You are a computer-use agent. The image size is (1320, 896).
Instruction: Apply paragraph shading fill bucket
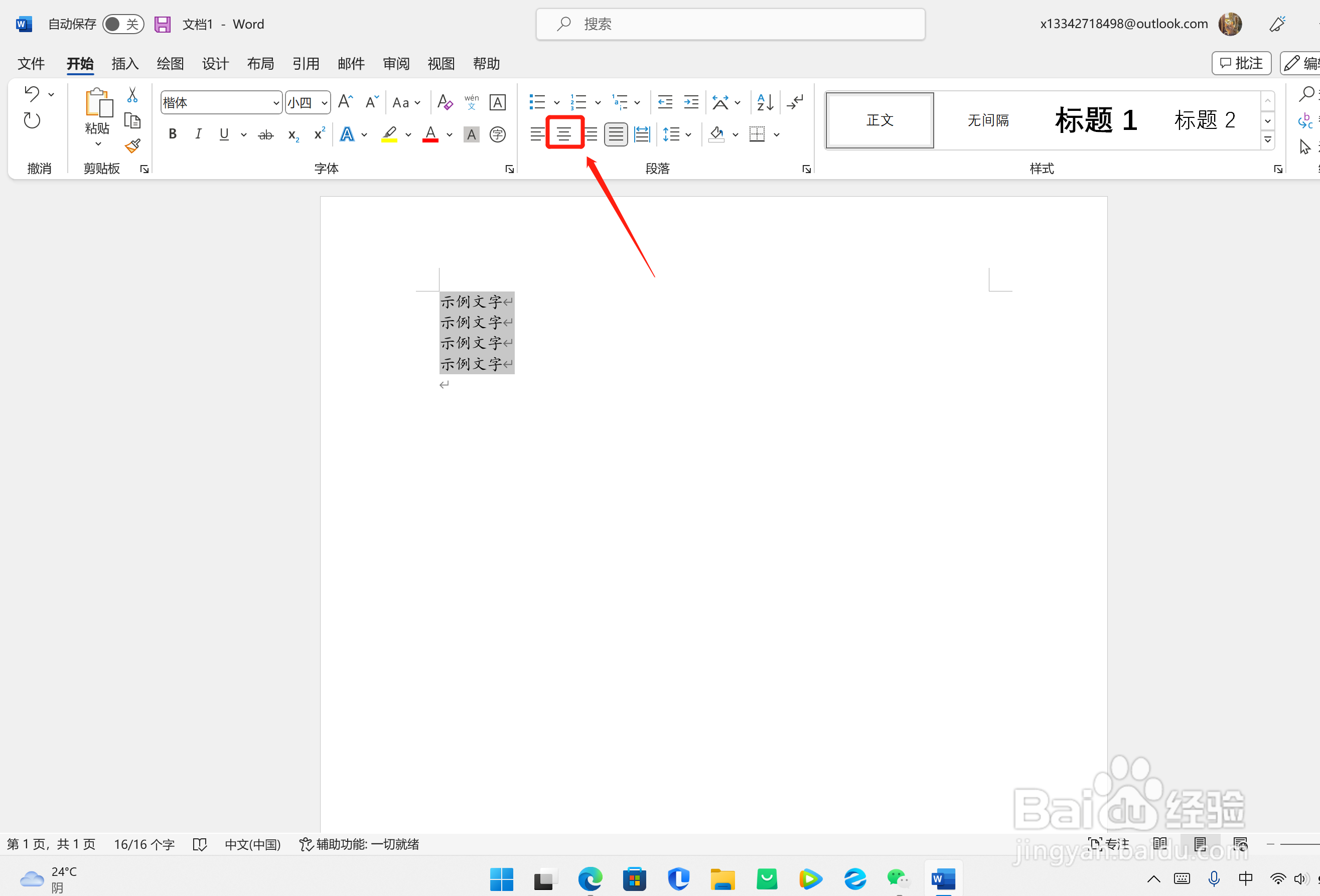(716, 134)
